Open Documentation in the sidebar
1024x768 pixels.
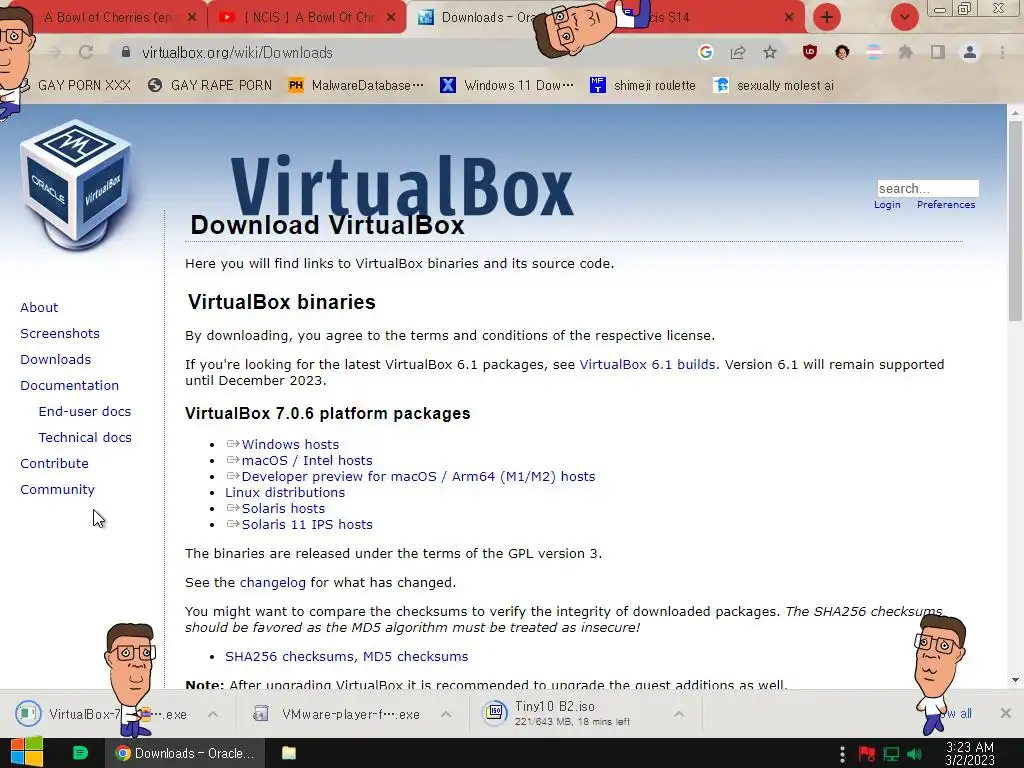click(70, 385)
